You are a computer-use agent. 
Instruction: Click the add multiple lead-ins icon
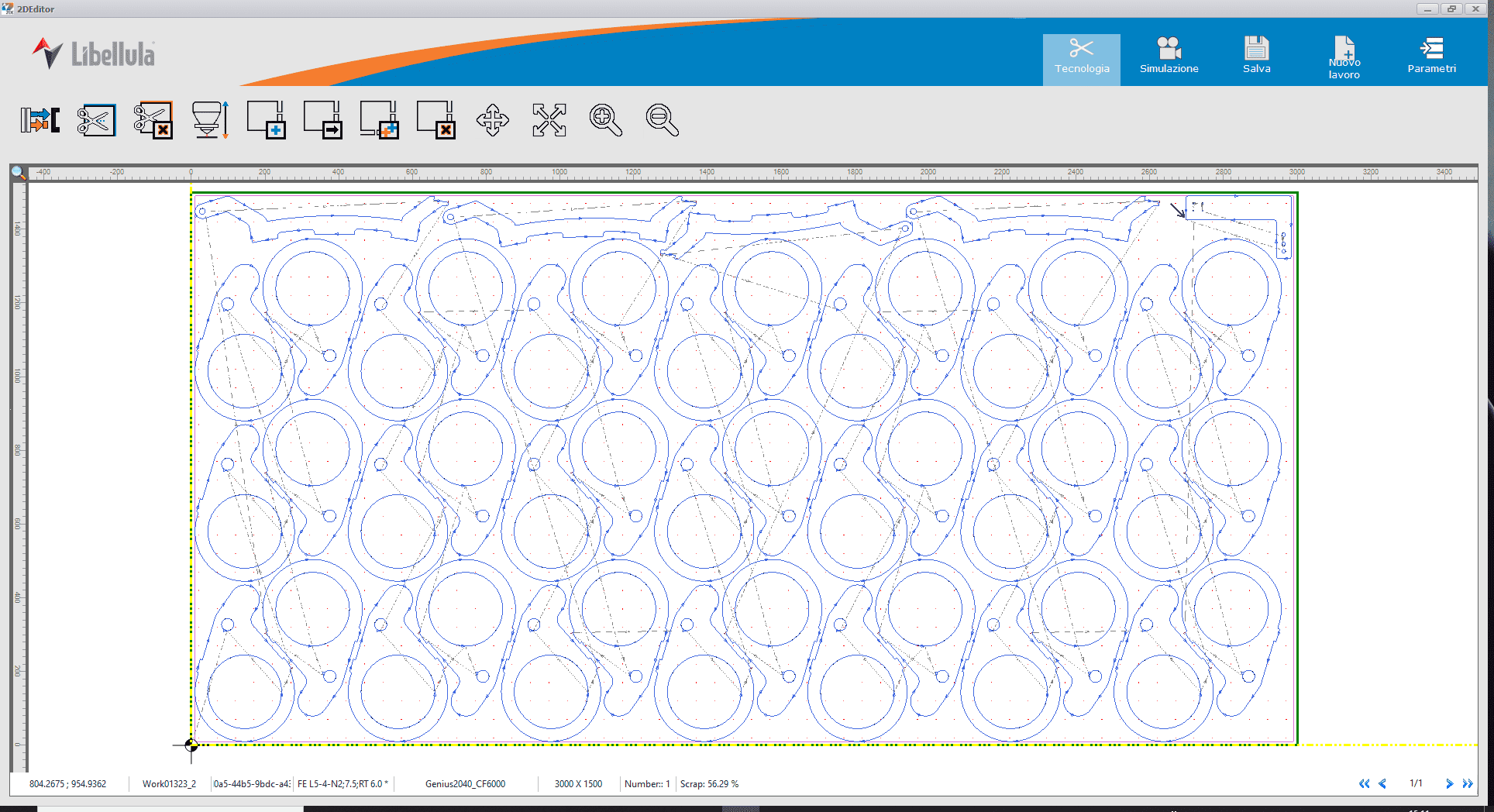point(380,120)
